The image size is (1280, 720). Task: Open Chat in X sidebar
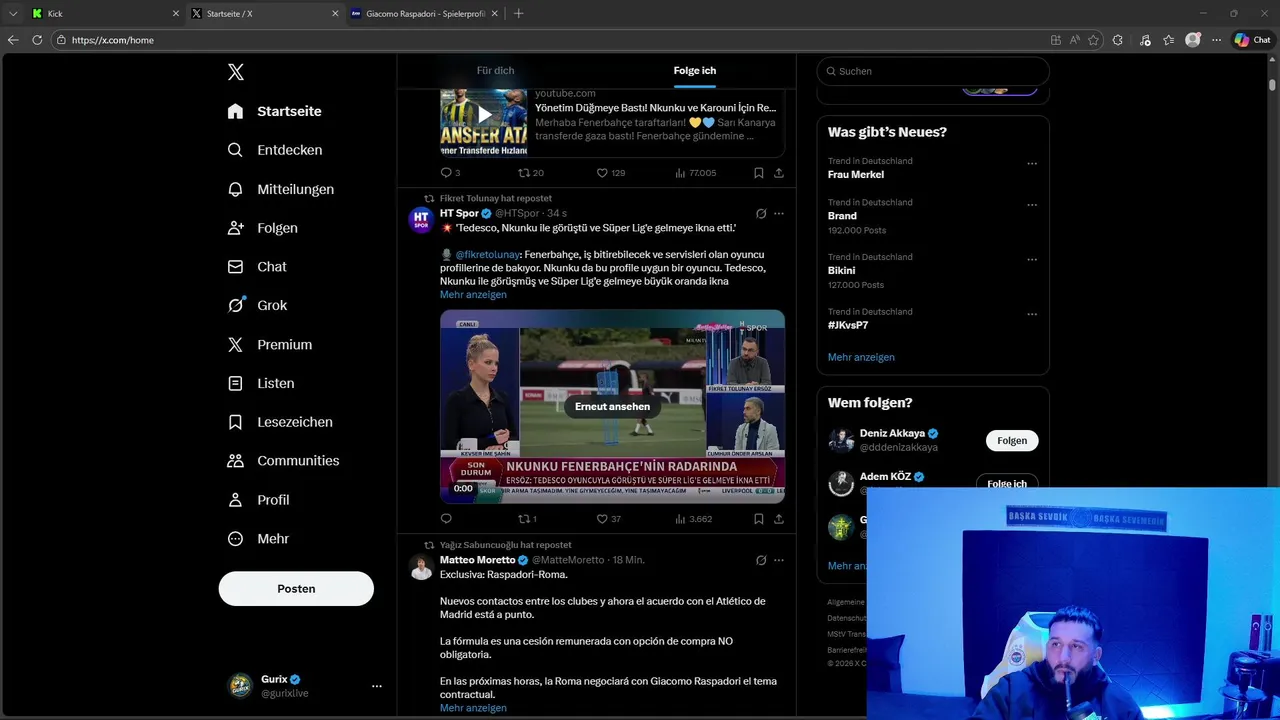coord(256,267)
